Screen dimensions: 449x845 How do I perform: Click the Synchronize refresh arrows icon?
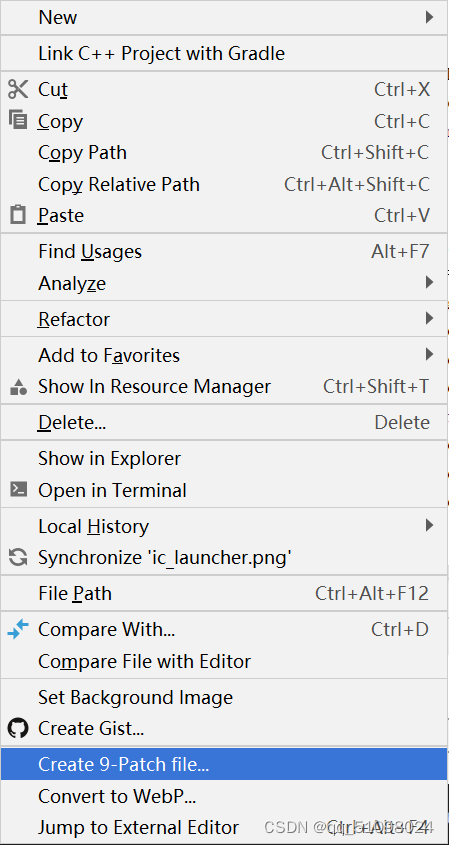(18, 557)
